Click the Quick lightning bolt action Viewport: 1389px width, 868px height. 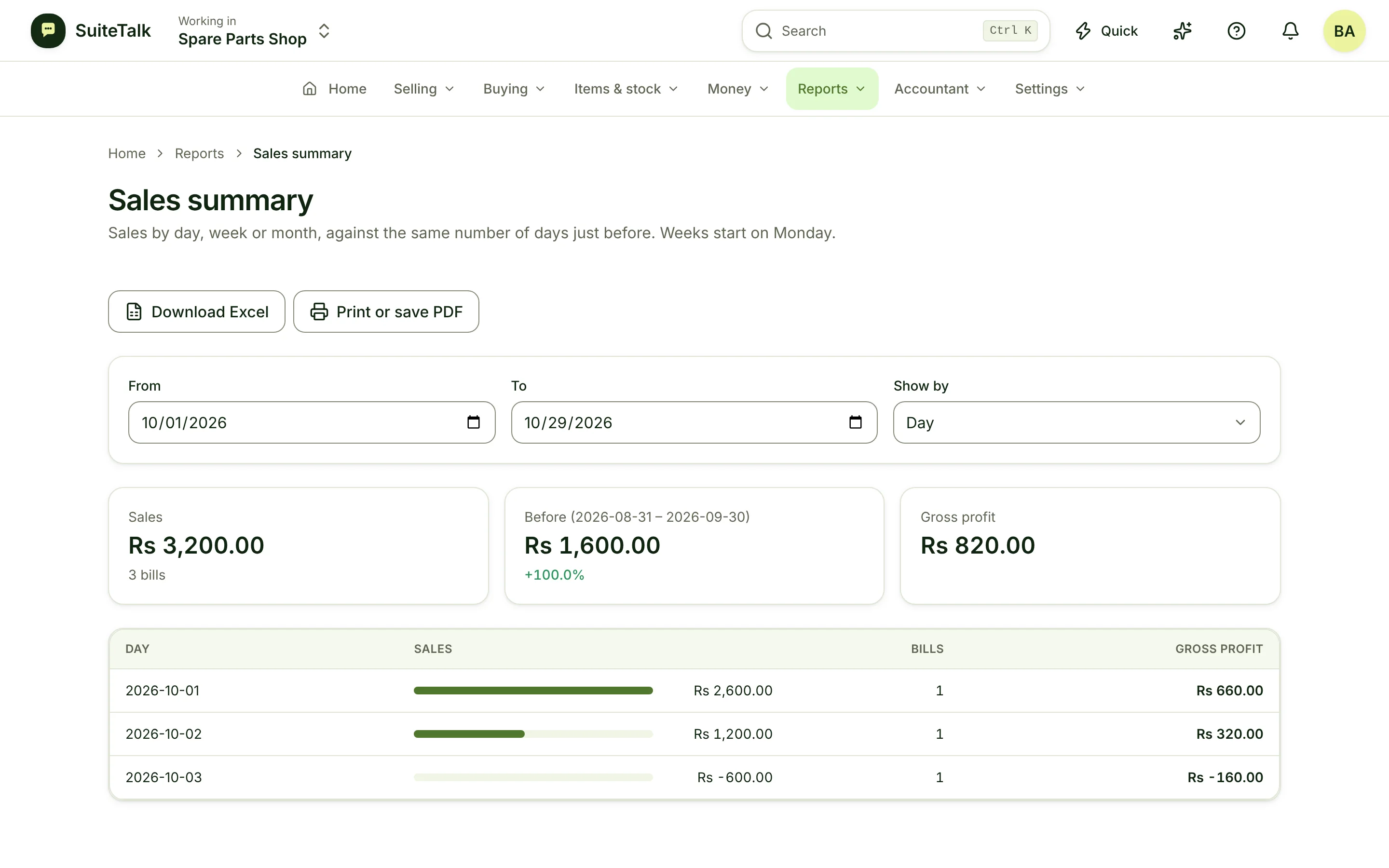pyautogui.click(x=1106, y=31)
